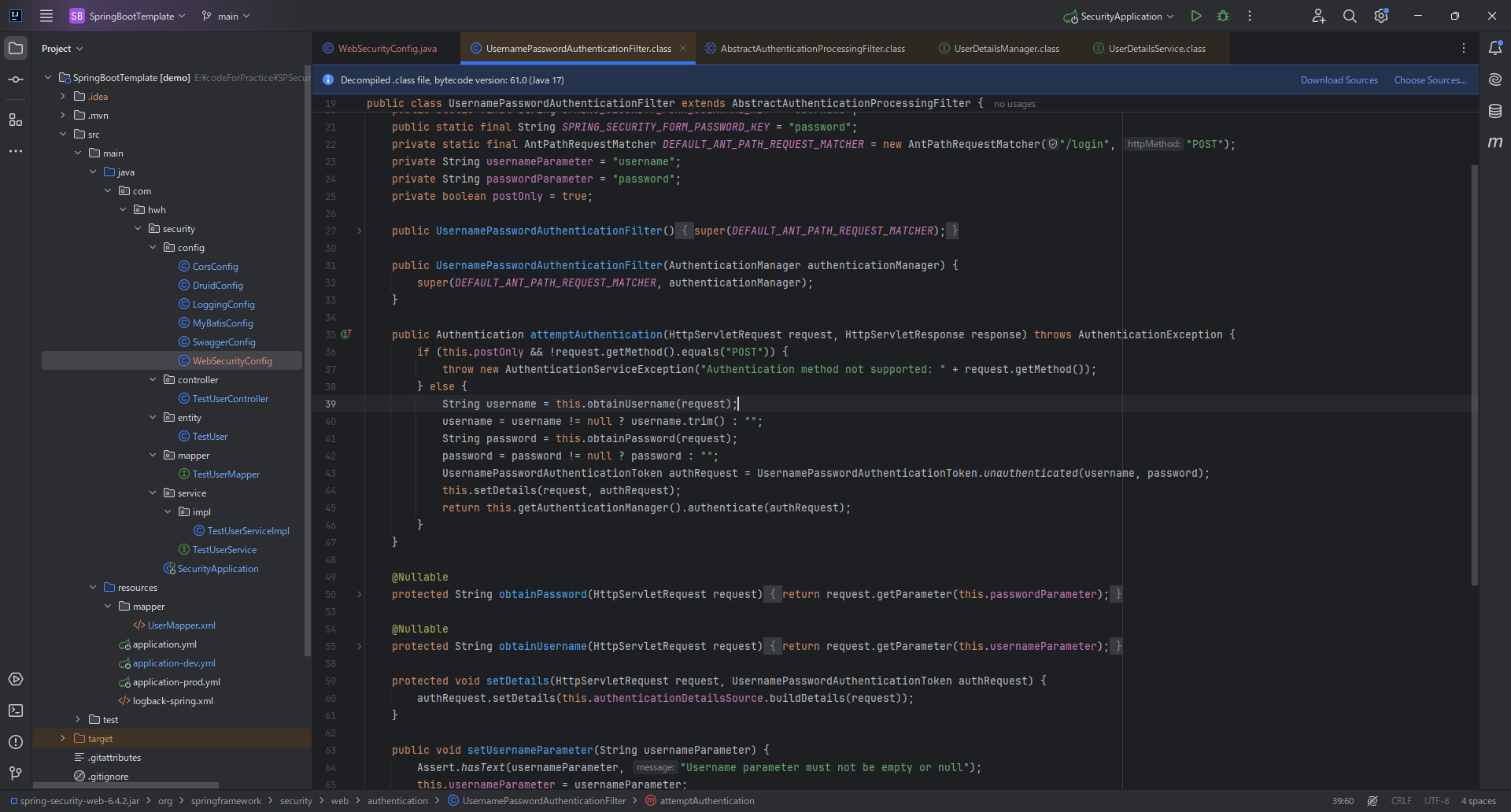
Task: Click the project panel horizontal scrollbar
Action: click(x=126, y=785)
